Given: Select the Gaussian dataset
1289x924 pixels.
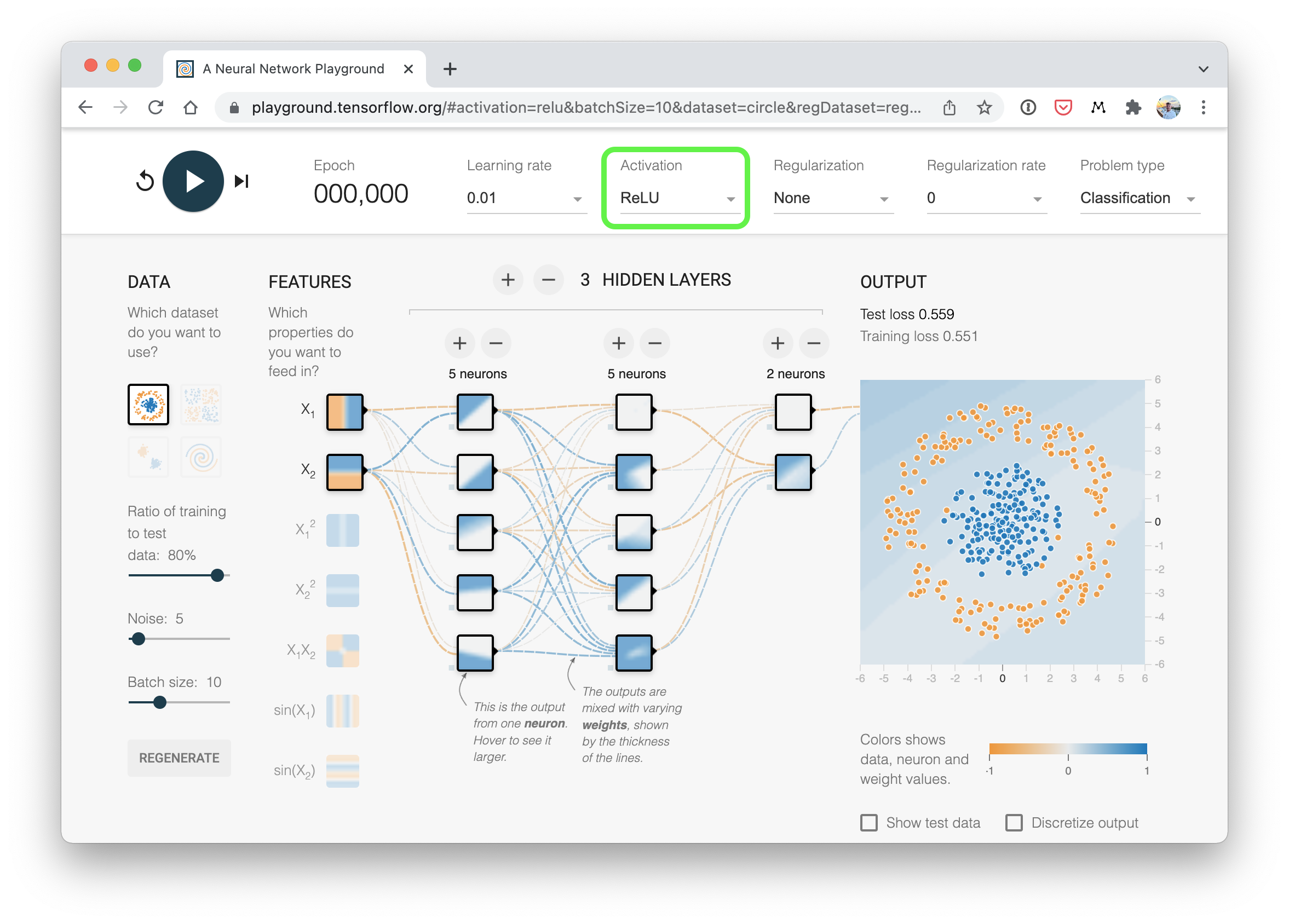Looking at the screenshot, I should pyautogui.click(x=148, y=457).
